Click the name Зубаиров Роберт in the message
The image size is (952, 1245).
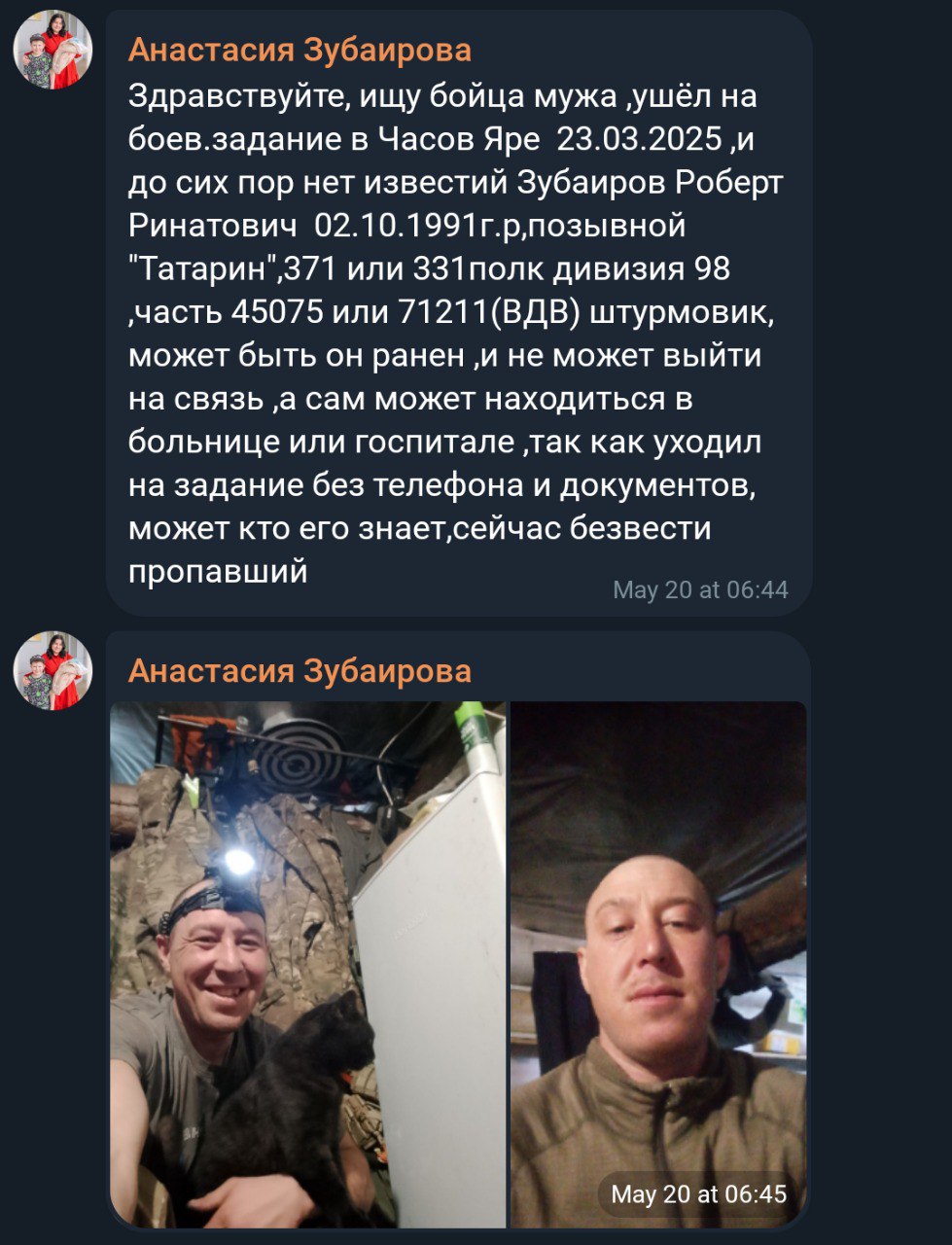tap(650, 183)
